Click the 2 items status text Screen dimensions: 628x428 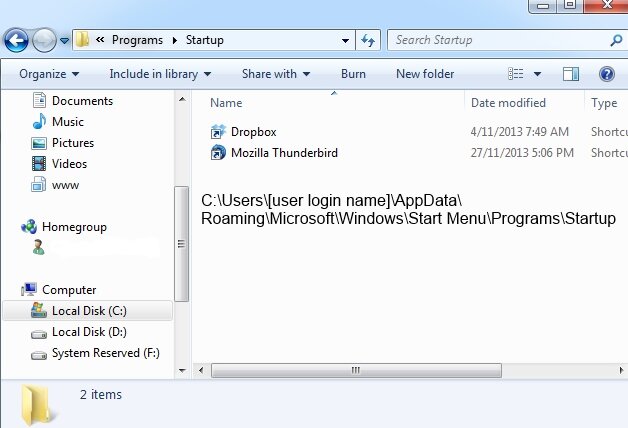coord(101,395)
